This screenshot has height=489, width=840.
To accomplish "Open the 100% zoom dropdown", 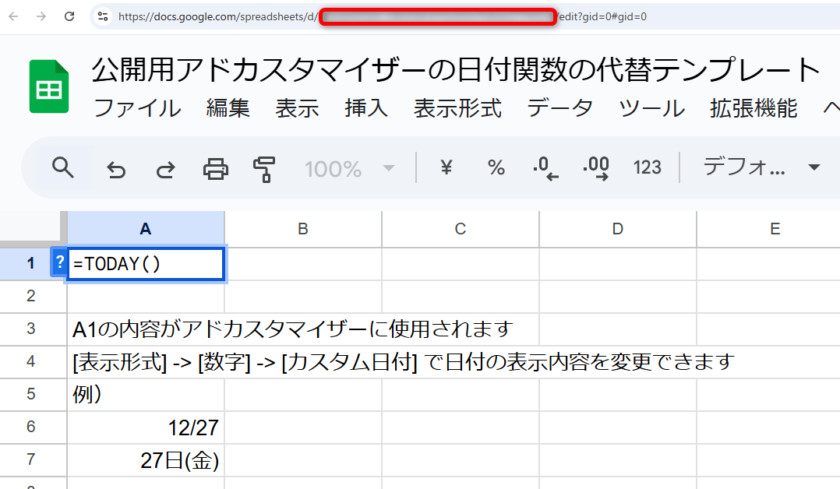I will click(x=349, y=168).
